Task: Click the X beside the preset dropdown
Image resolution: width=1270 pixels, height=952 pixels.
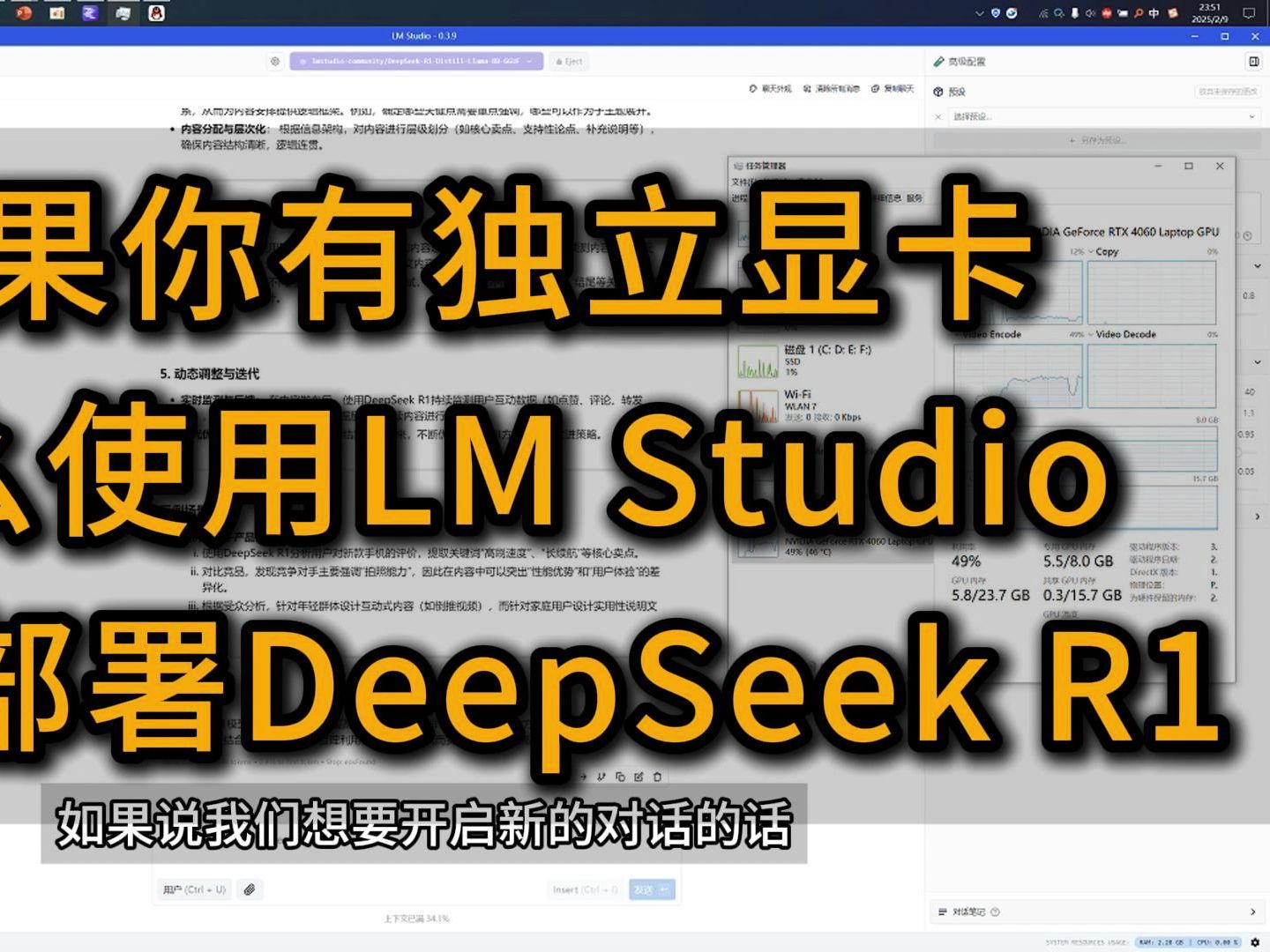Action: [938, 116]
